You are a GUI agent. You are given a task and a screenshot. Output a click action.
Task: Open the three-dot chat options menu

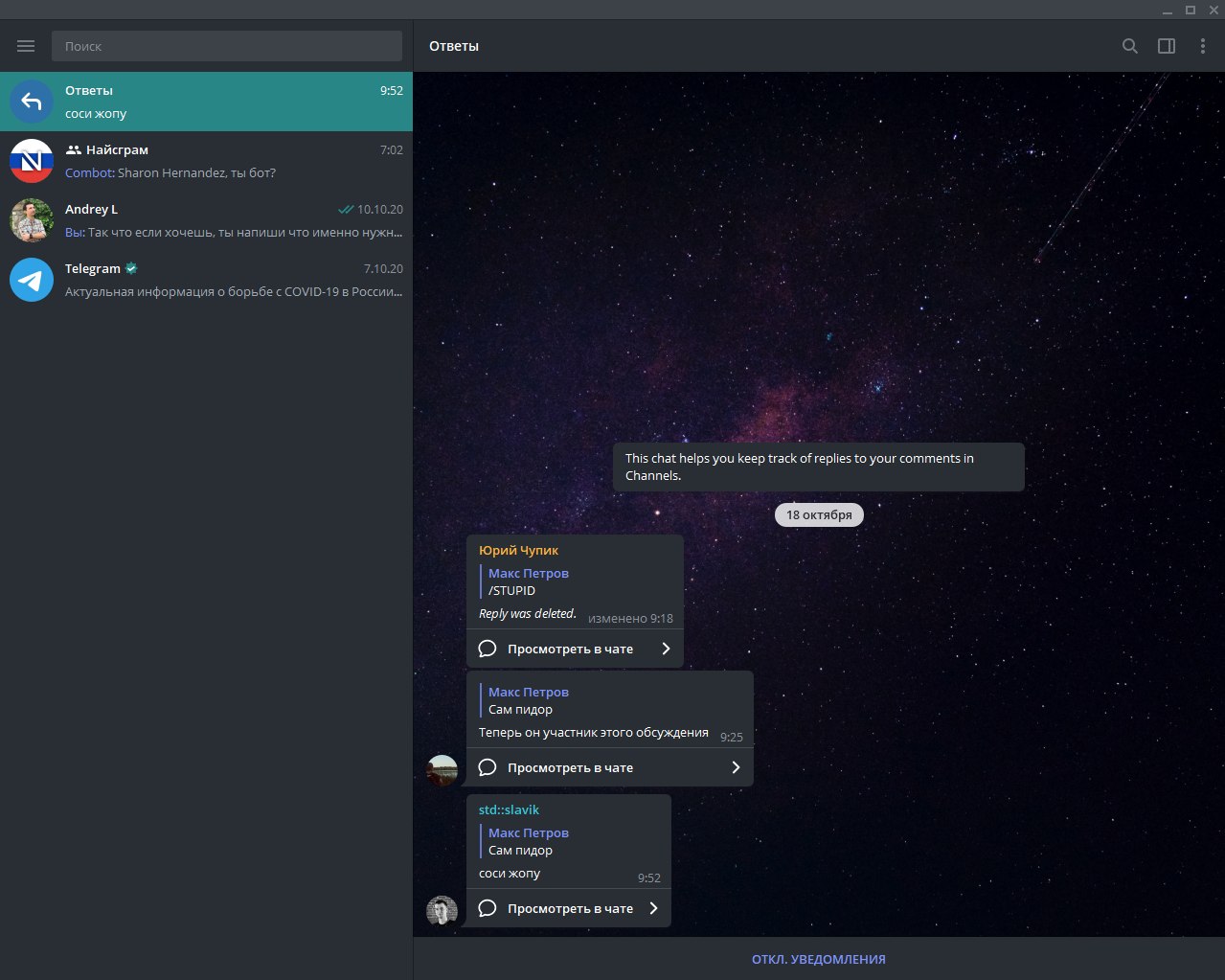coord(1203,46)
